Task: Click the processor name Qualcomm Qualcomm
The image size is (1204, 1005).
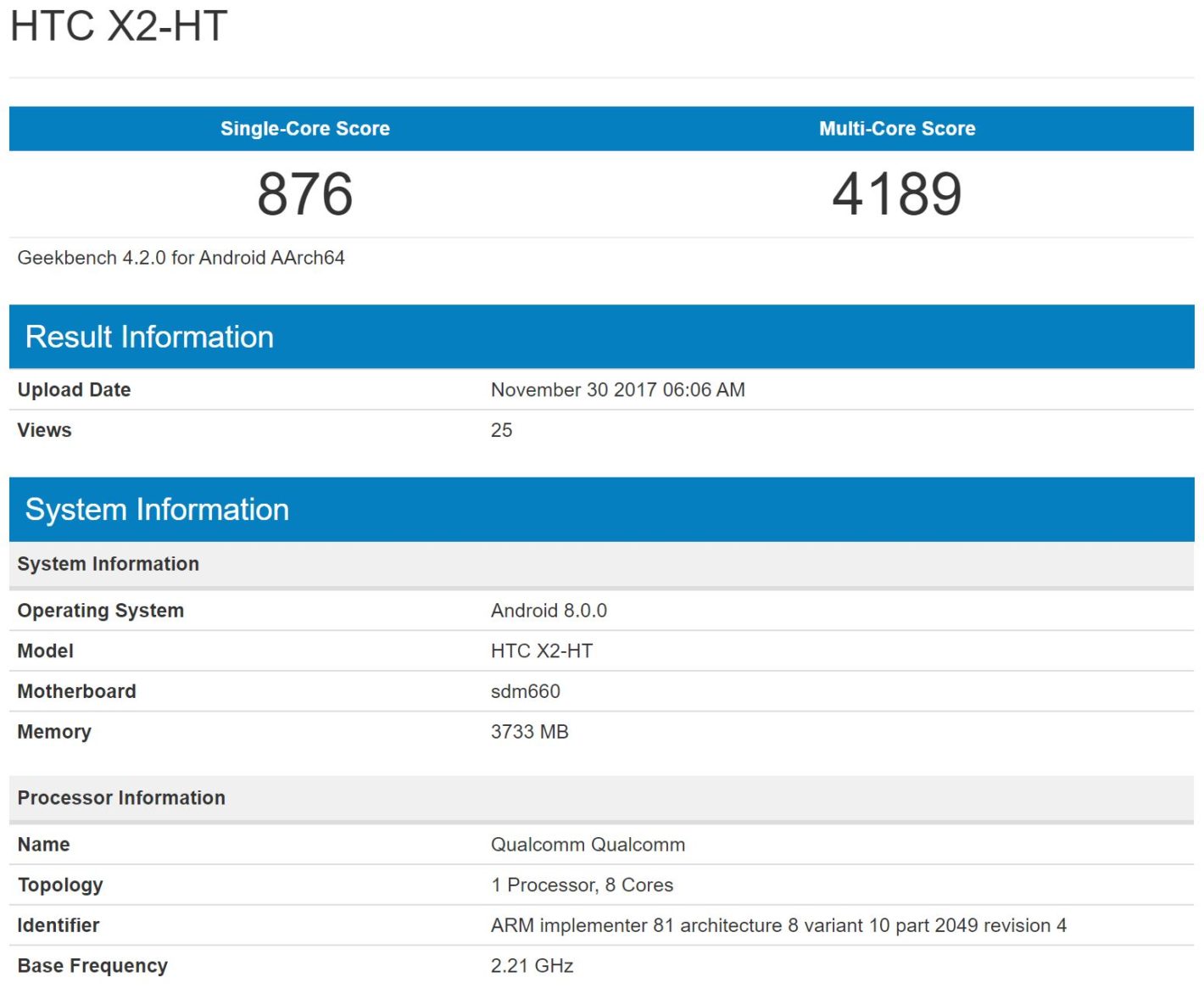Action: tap(588, 845)
